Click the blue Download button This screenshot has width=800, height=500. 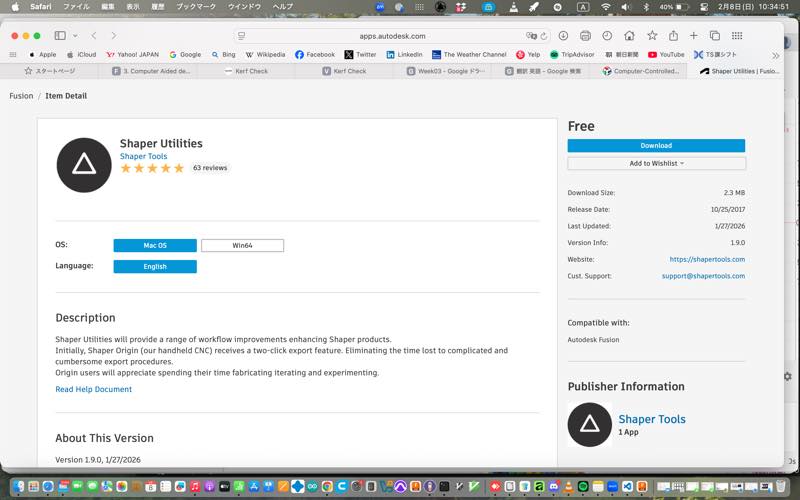(x=656, y=145)
